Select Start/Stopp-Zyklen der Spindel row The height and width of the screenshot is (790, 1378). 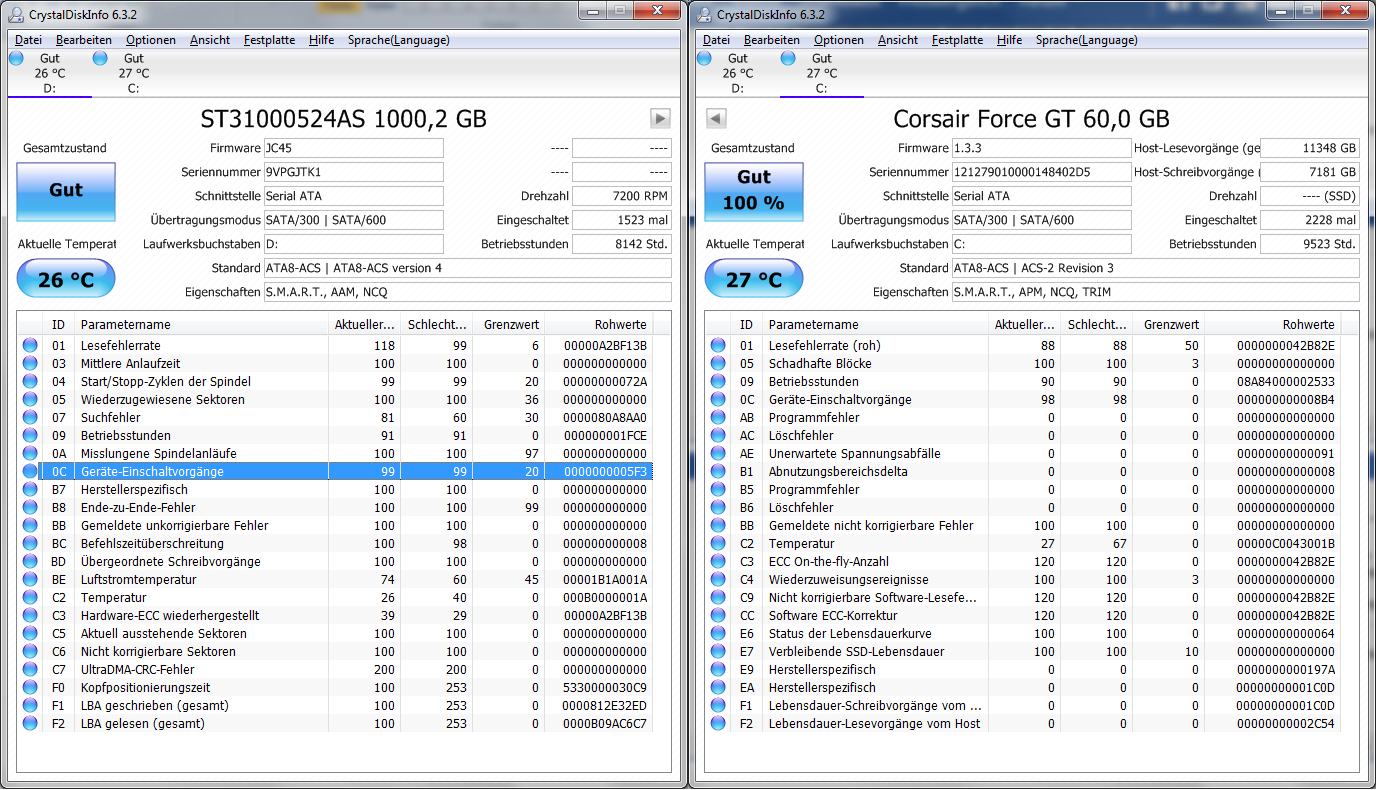[x=336, y=382]
